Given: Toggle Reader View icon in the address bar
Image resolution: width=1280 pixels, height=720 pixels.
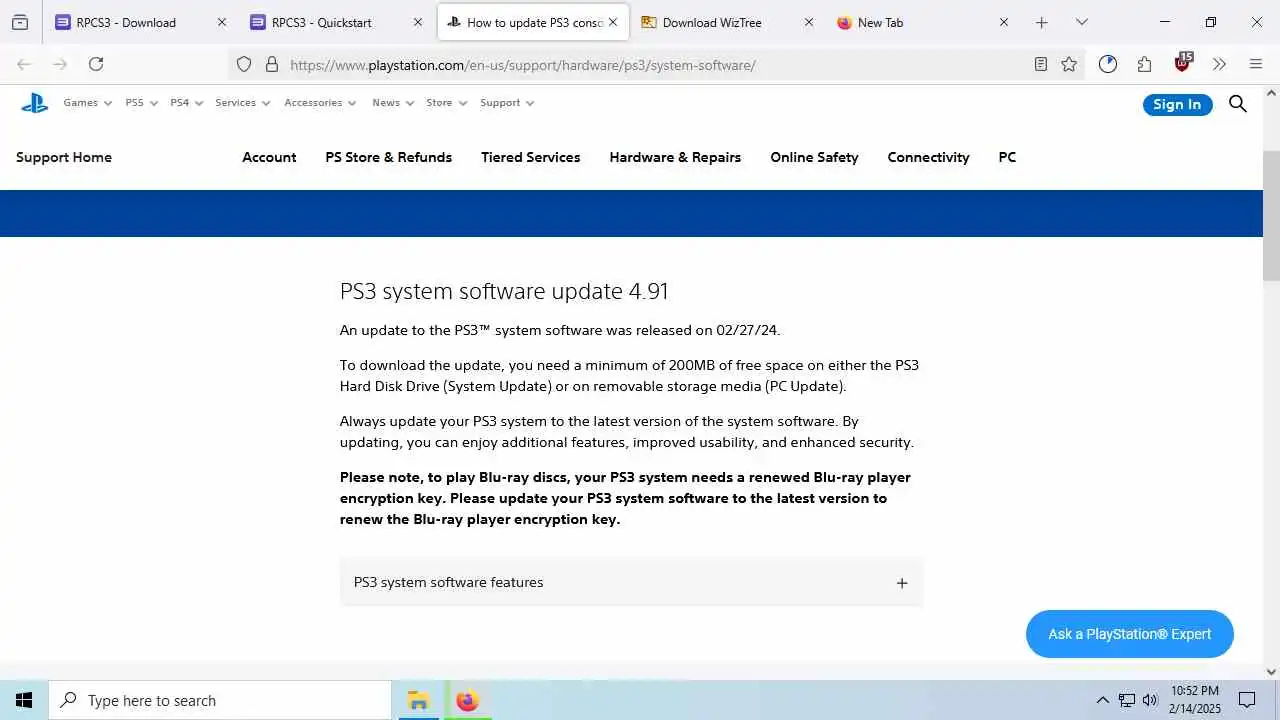Looking at the screenshot, I should pyautogui.click(x=1041, y=64).
